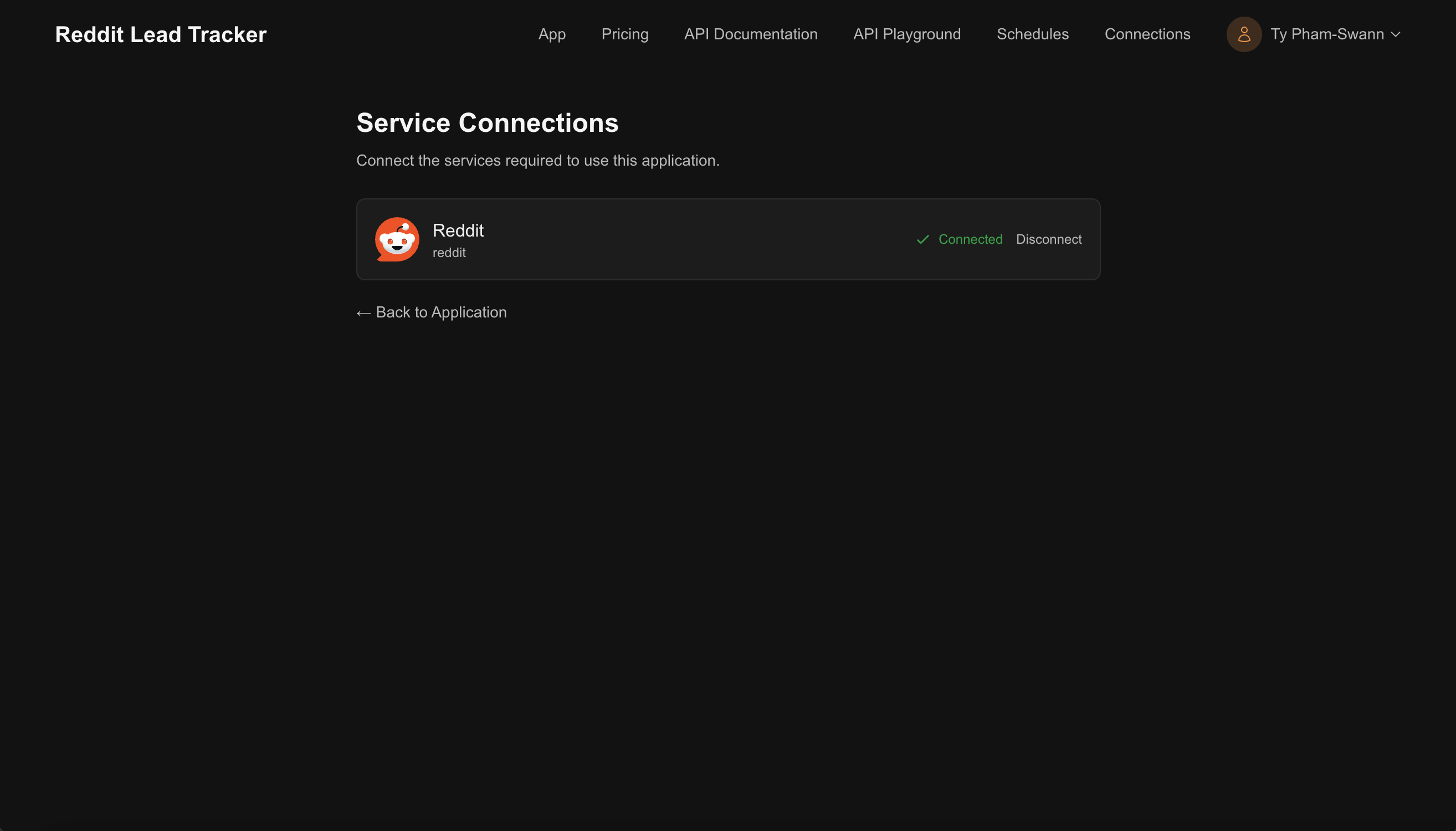Open the Schedules page

[x=1032, y=34]
